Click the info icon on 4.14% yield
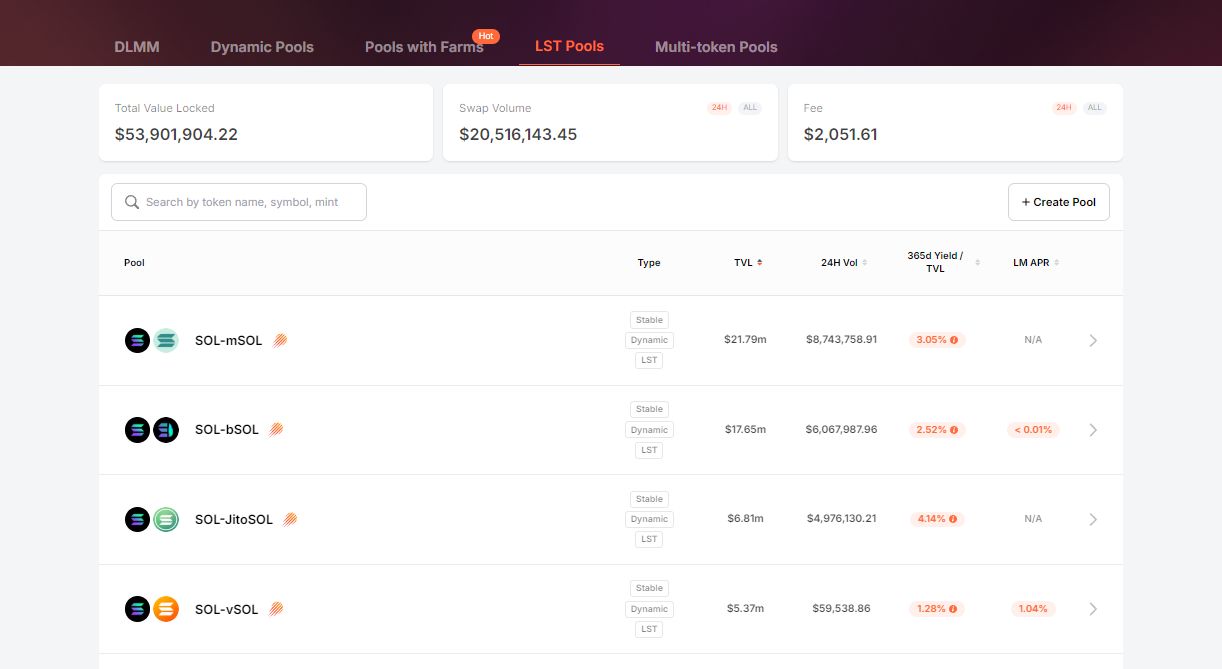The width and height of the screenshot is (1222, 669). tap(954, 519)
